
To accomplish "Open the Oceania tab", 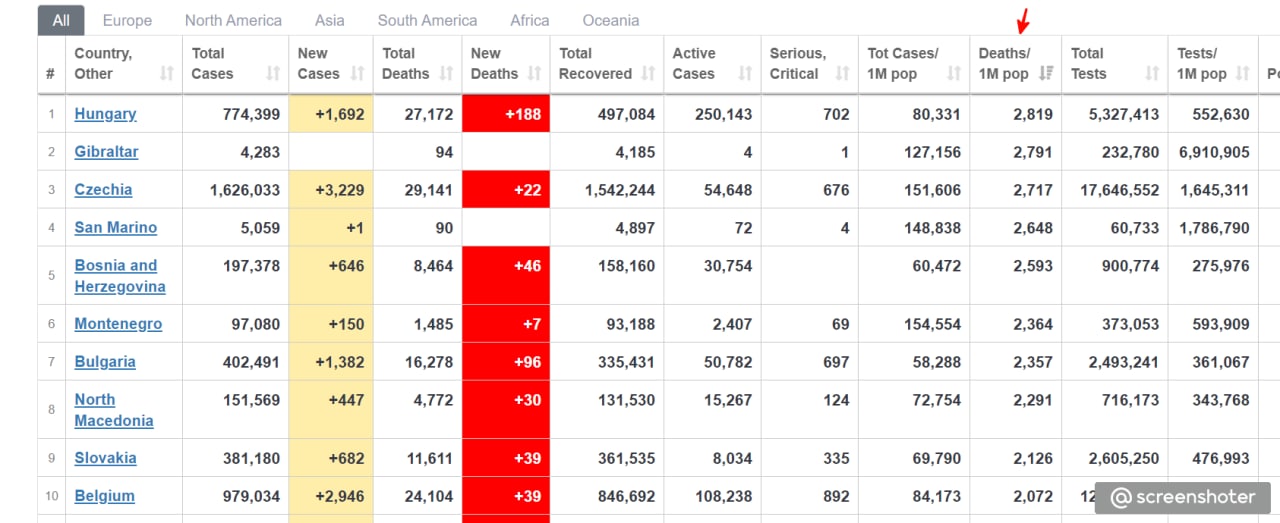I will click(x=610, y=20).
